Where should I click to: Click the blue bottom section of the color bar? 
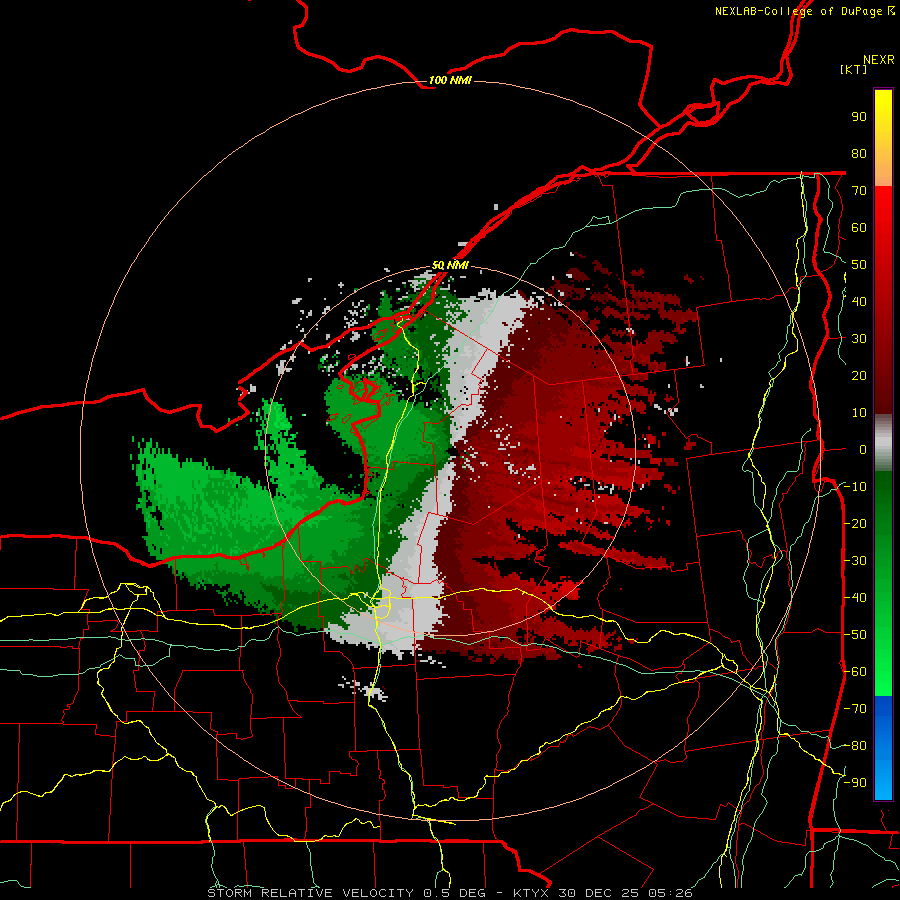pyautogui.click(x=883, y=746)
